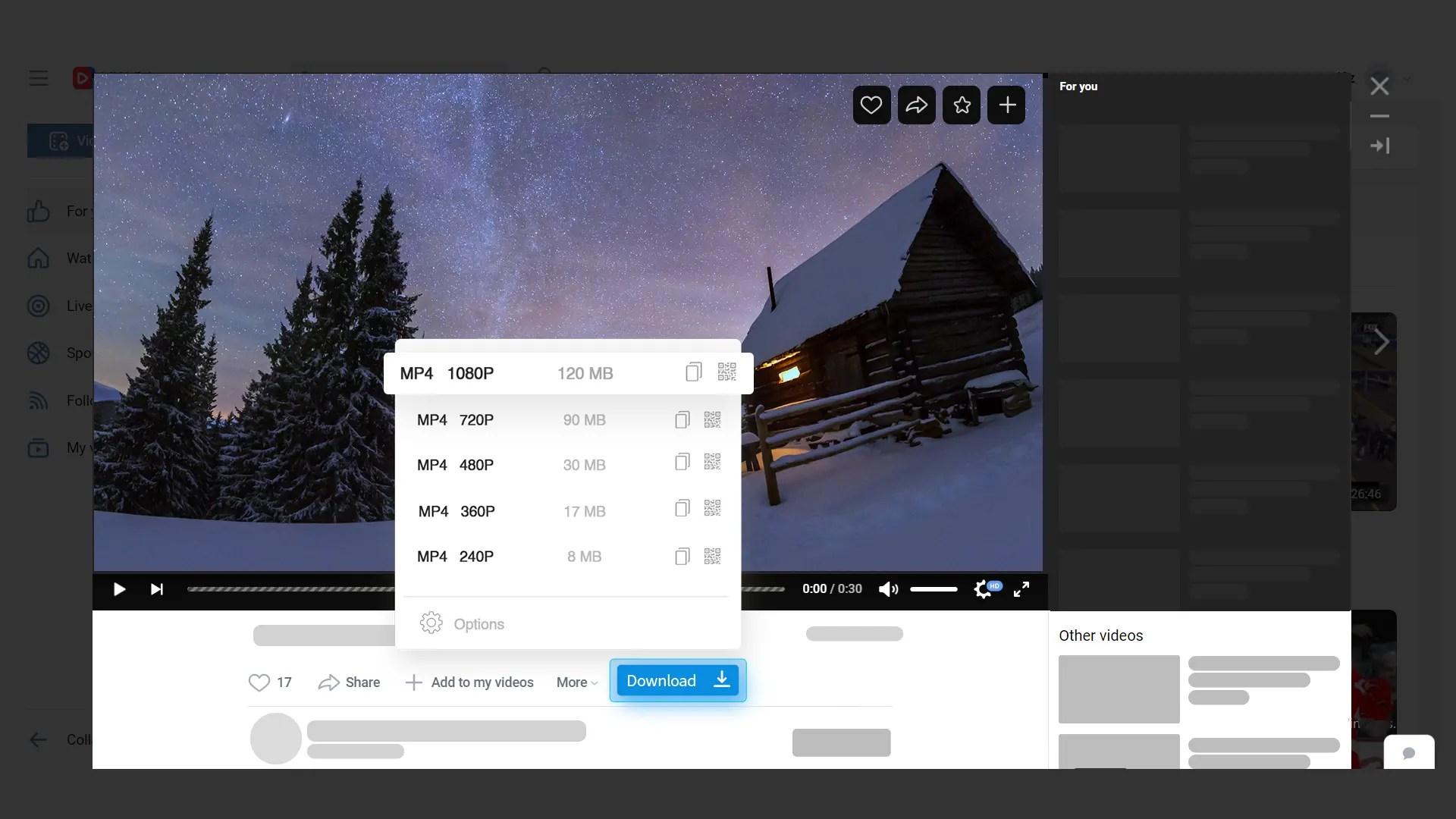Click Add to my videos

coord(469,682)
